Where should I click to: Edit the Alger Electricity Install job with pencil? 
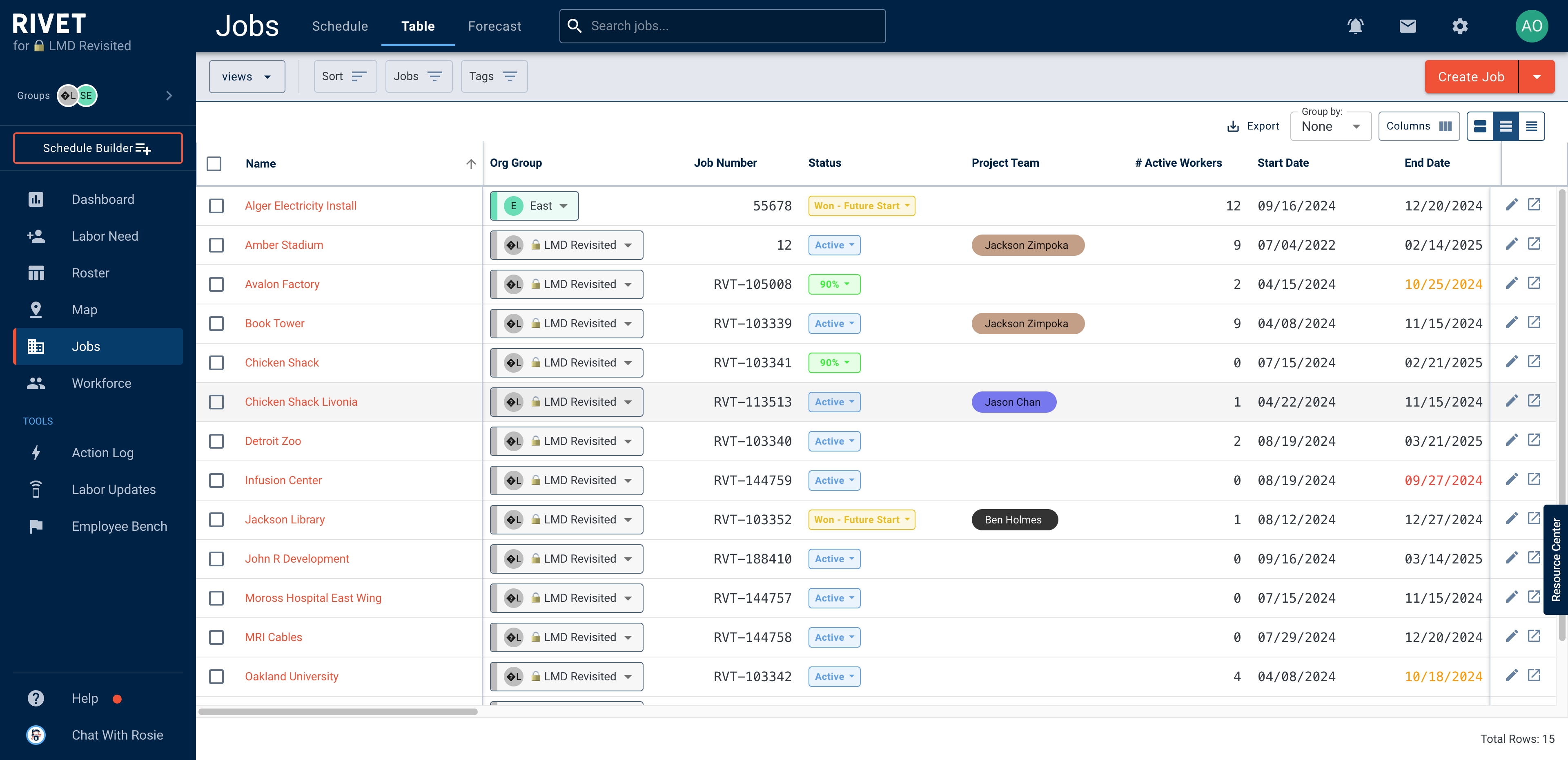[1511, 205]
